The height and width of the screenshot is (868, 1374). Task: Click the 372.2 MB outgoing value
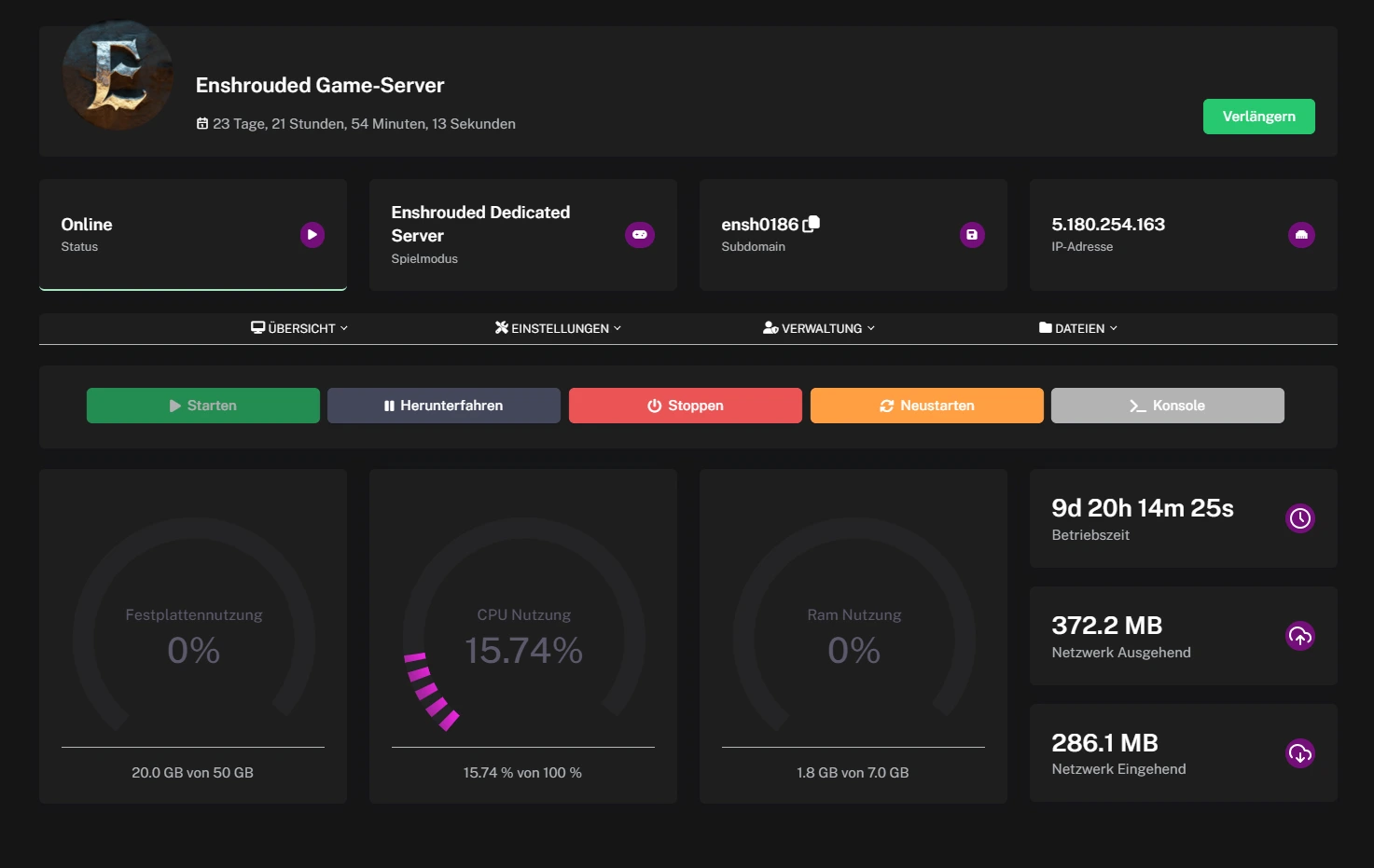click(1107, 626)
